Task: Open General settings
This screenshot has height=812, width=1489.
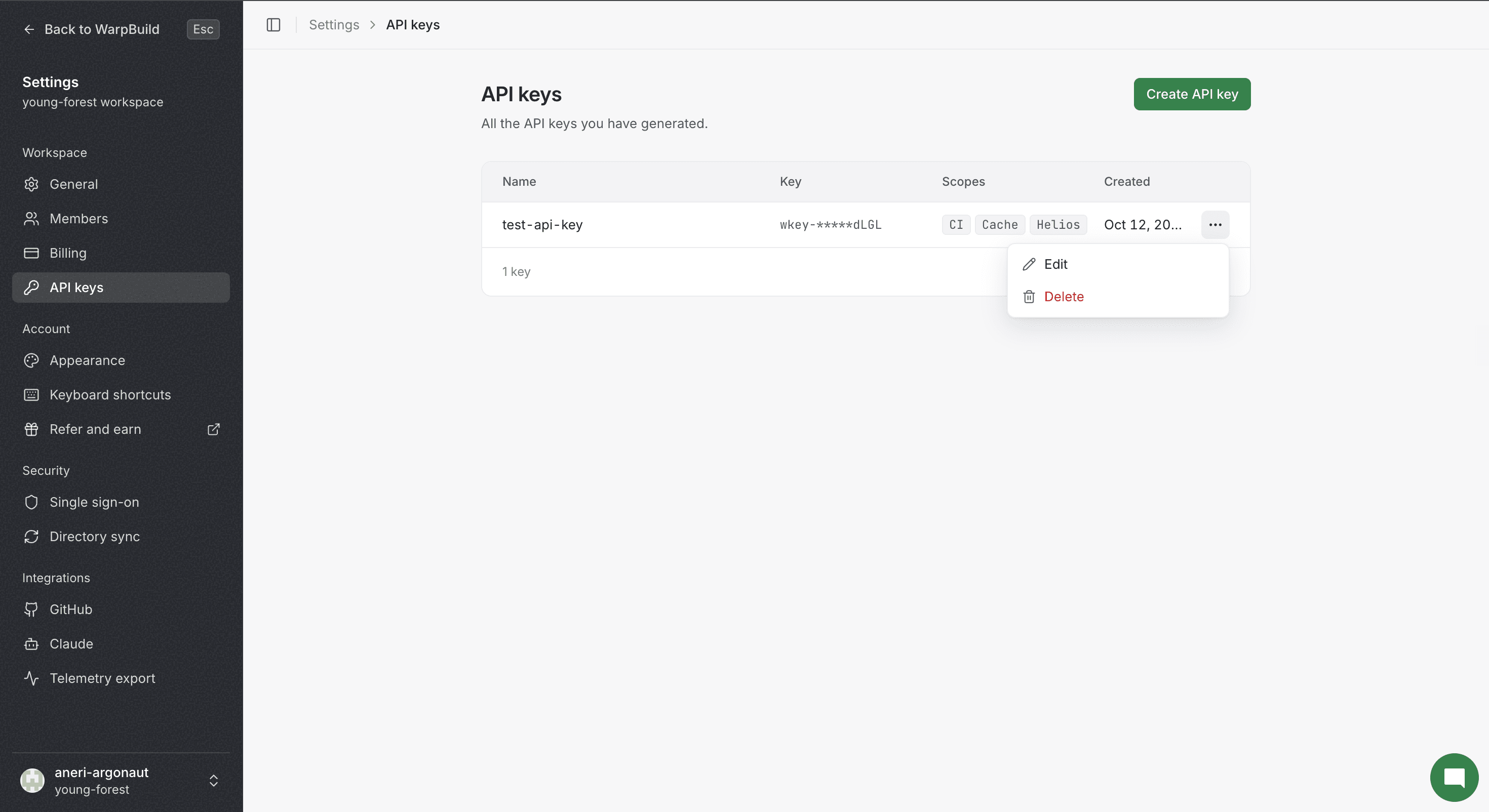Action: (x=121, y=184)
